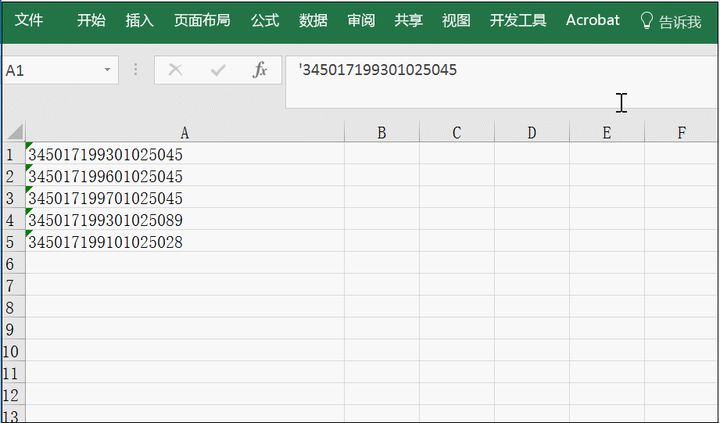Switch to the 页面布局 Page Layout tab
720x423 pixels.
[x=202, y=21]
